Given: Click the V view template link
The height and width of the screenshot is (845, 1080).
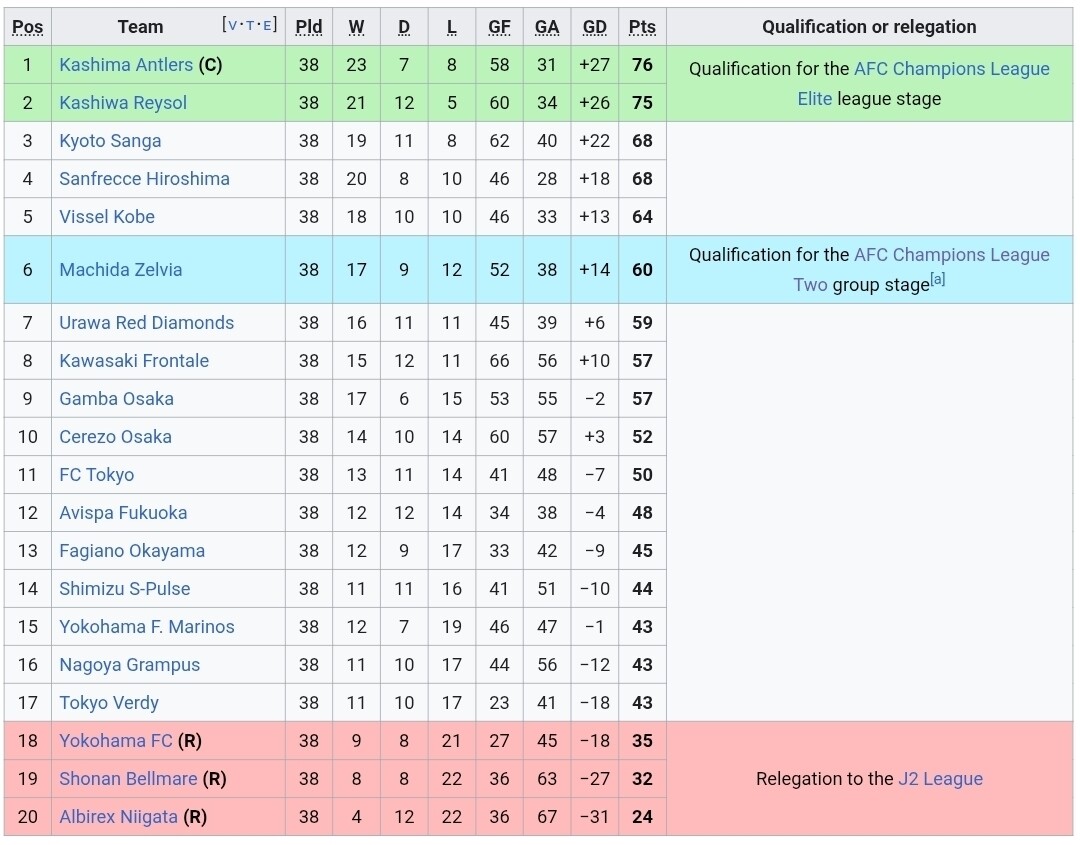Looking at the screenshot, I should 234,25.
